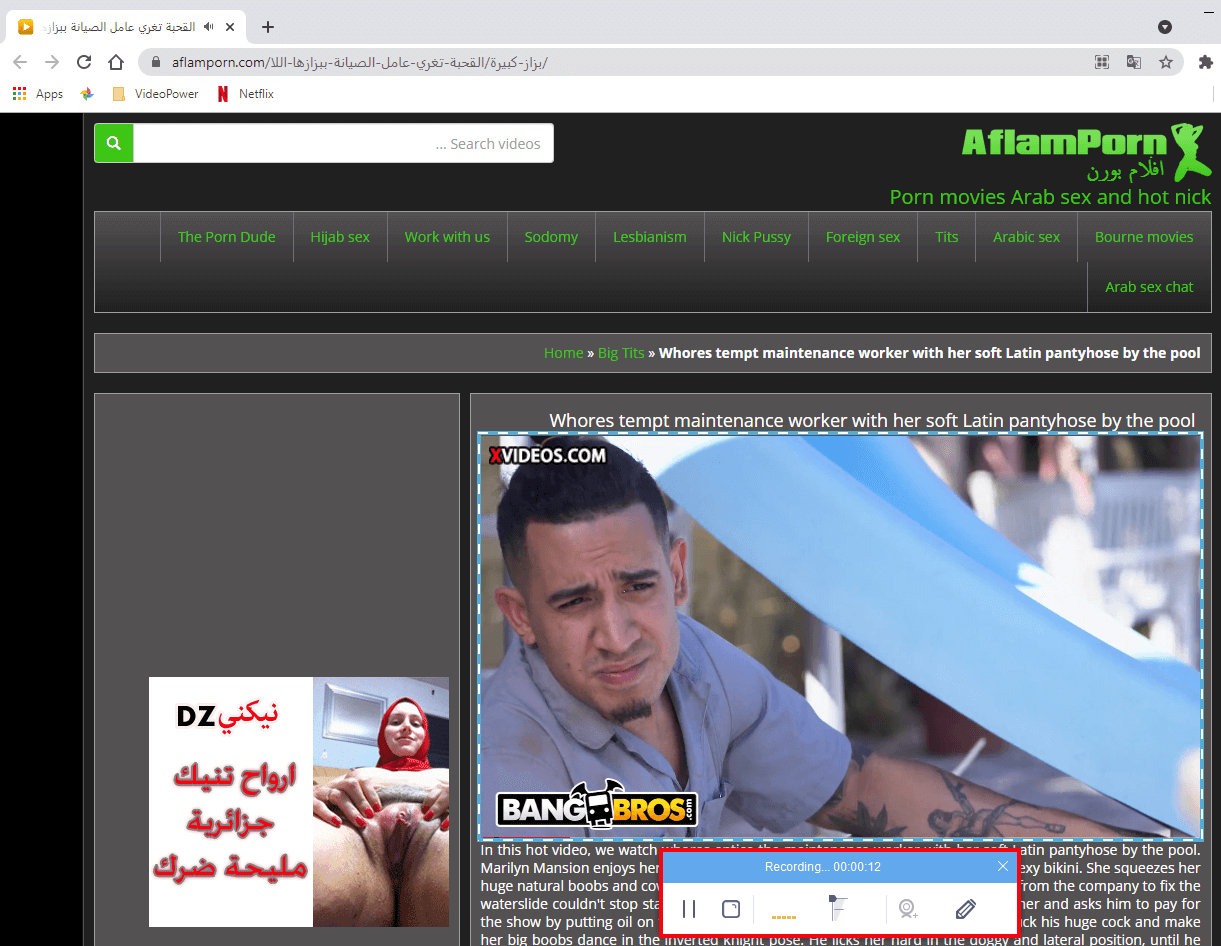Go back to the previous page
This screenshot has height=946, width=1221.
click(x=21, y=62)
